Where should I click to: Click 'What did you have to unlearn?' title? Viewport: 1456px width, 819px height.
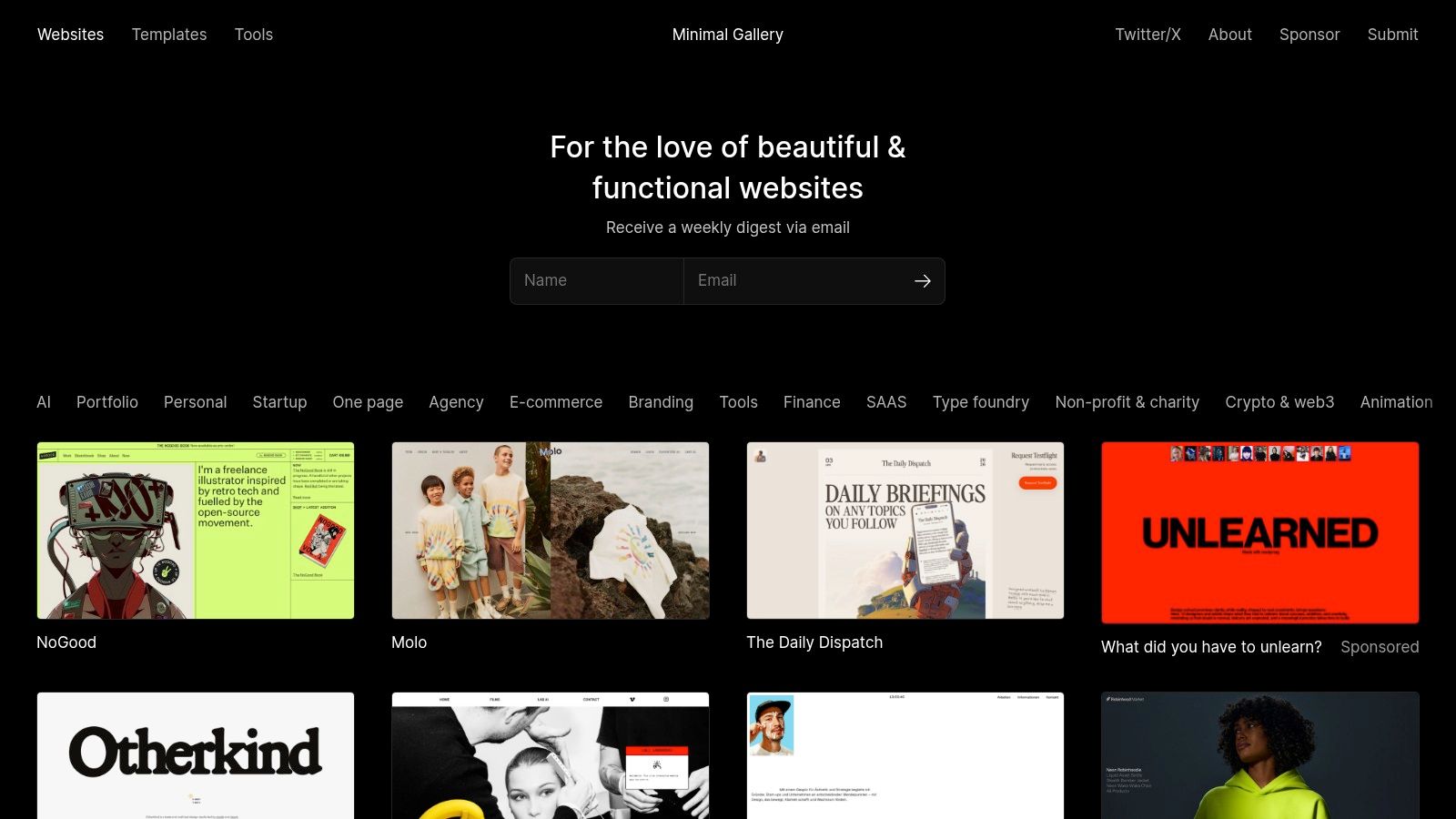(x=1211, y=647)
